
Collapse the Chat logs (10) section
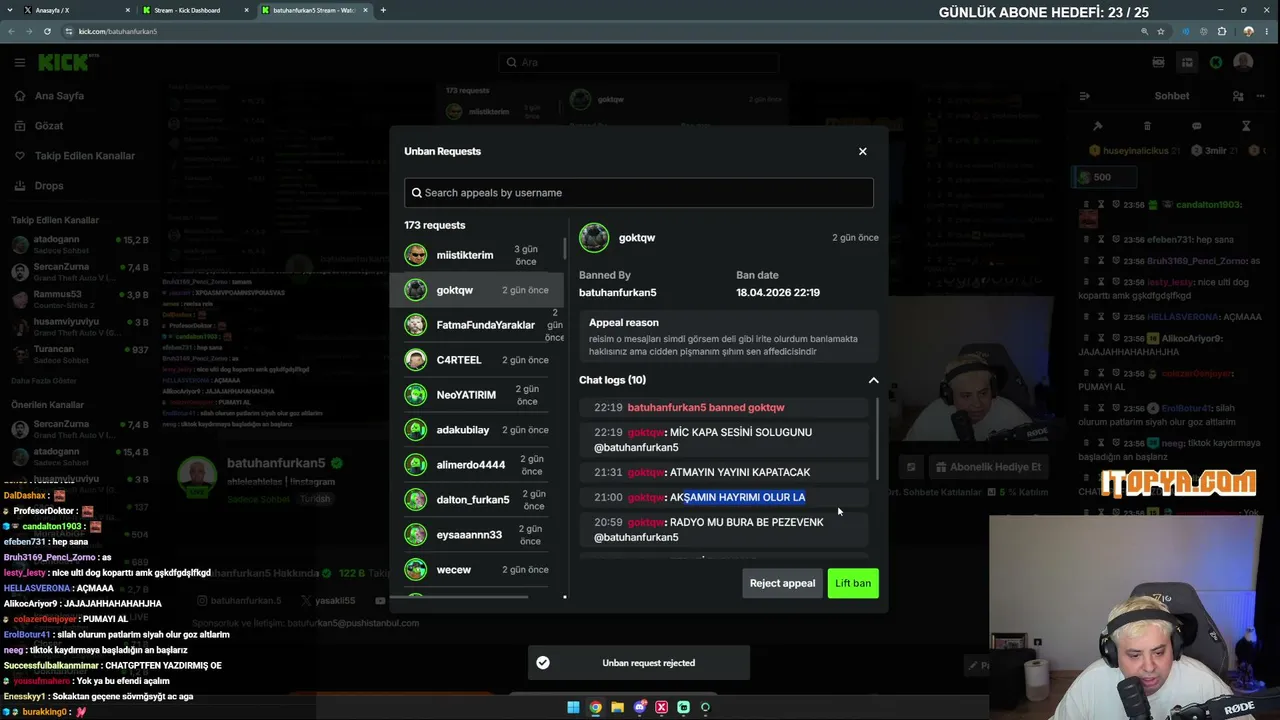click(873, 380)
